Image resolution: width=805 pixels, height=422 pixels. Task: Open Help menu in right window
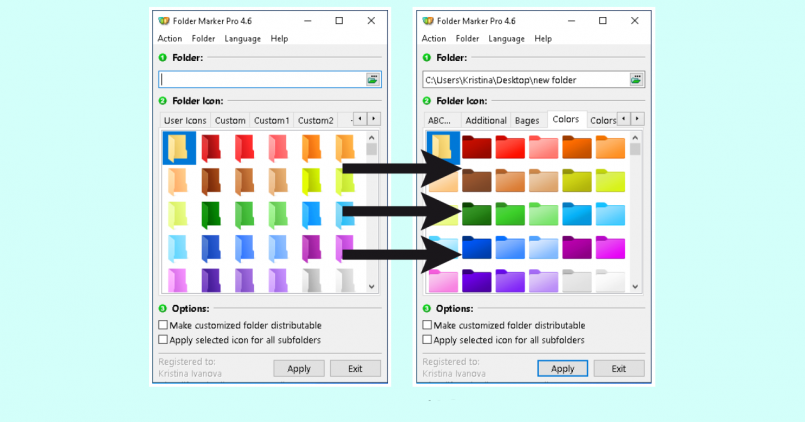pos(543,39)
